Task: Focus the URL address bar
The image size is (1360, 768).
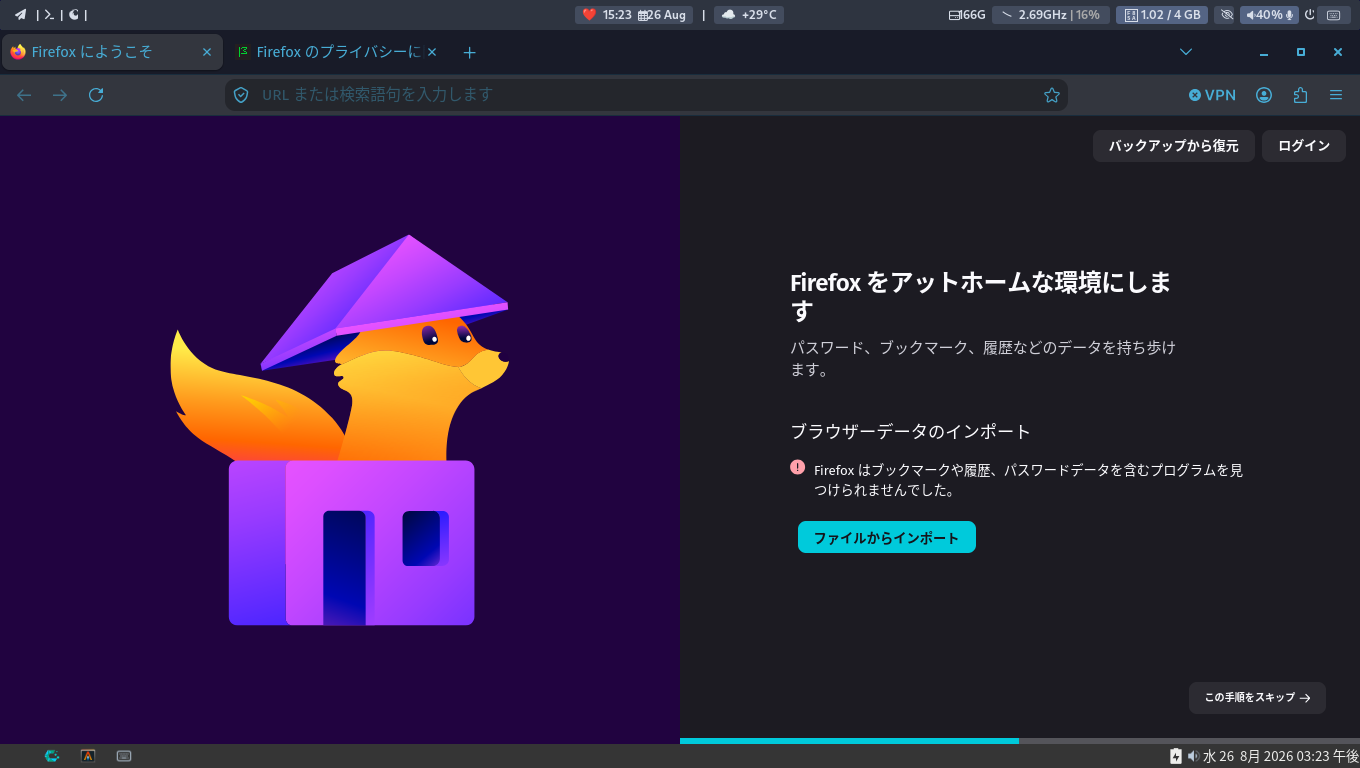Action: coord(646,95)
